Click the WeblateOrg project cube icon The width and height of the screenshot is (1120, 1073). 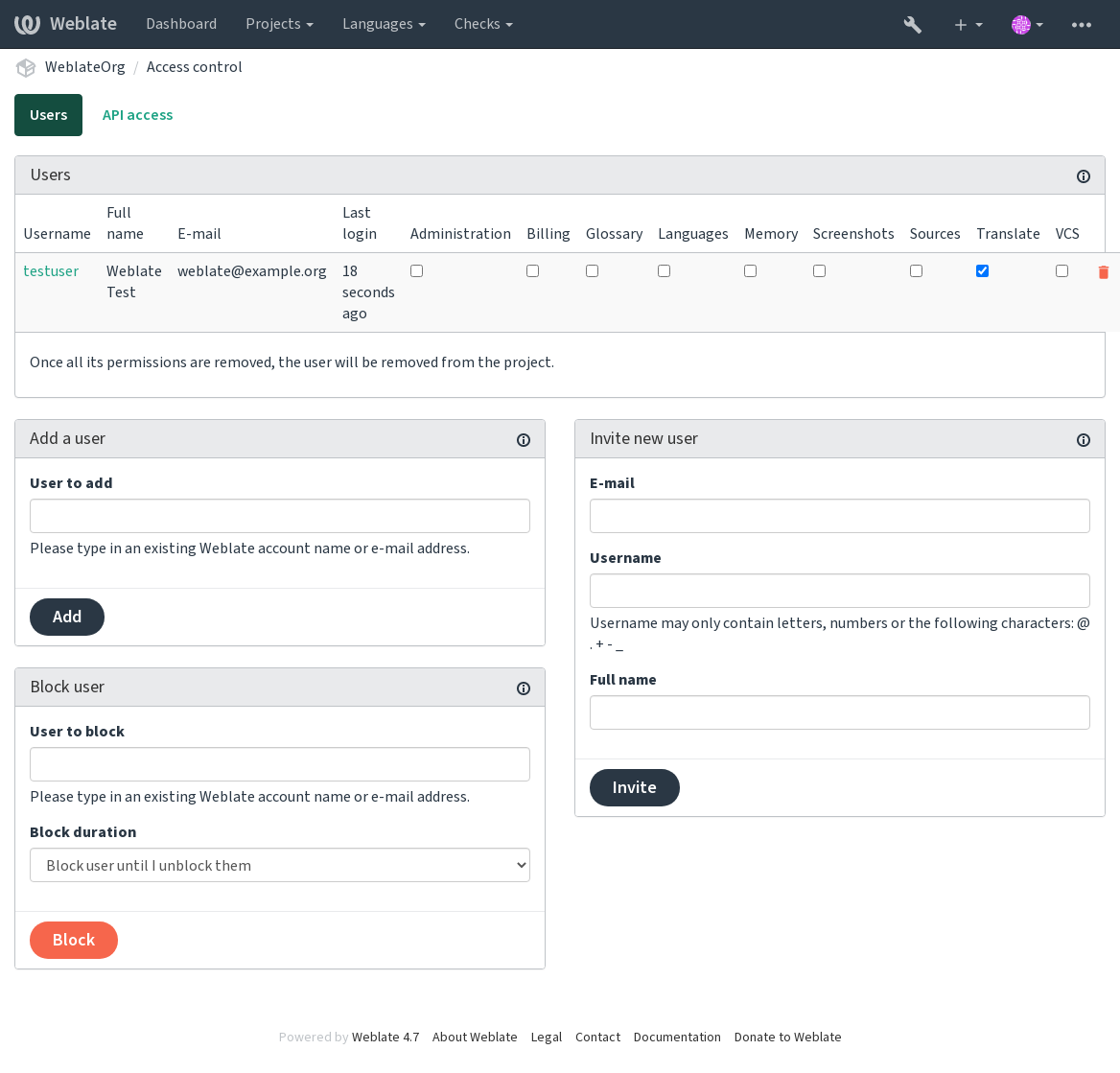(x=27, y=68)
